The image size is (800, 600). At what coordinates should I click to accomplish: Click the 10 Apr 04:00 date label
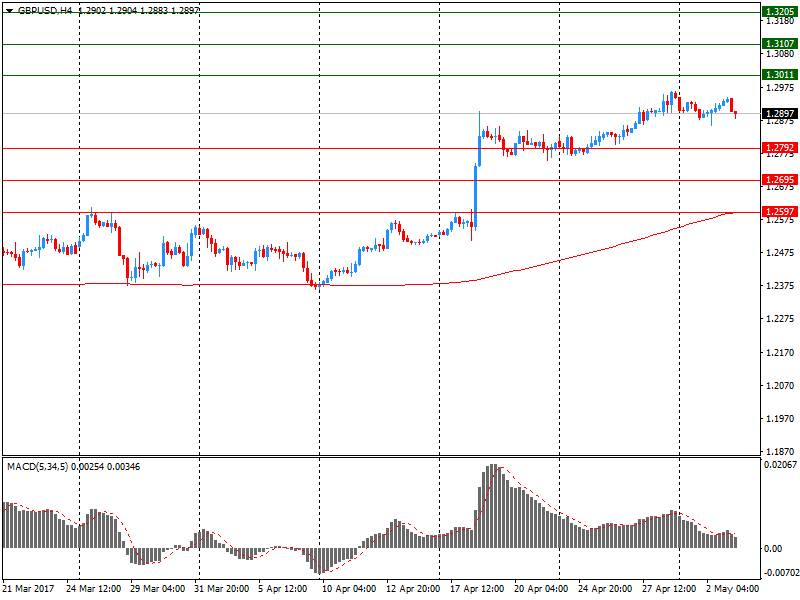tap(349, 589)
